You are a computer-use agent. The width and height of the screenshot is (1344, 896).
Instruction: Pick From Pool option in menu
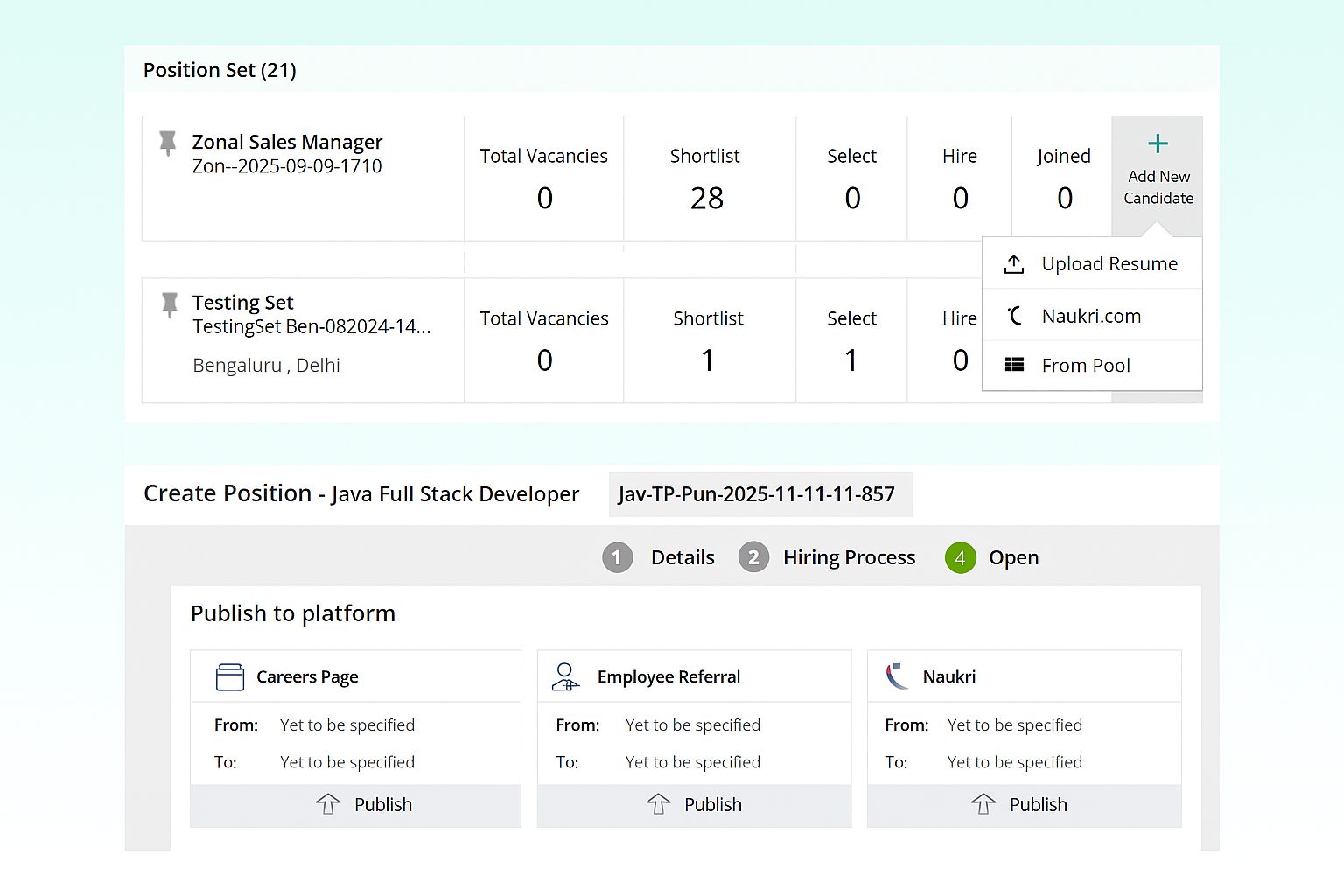pyautogui.click(x=1085, y=366)
